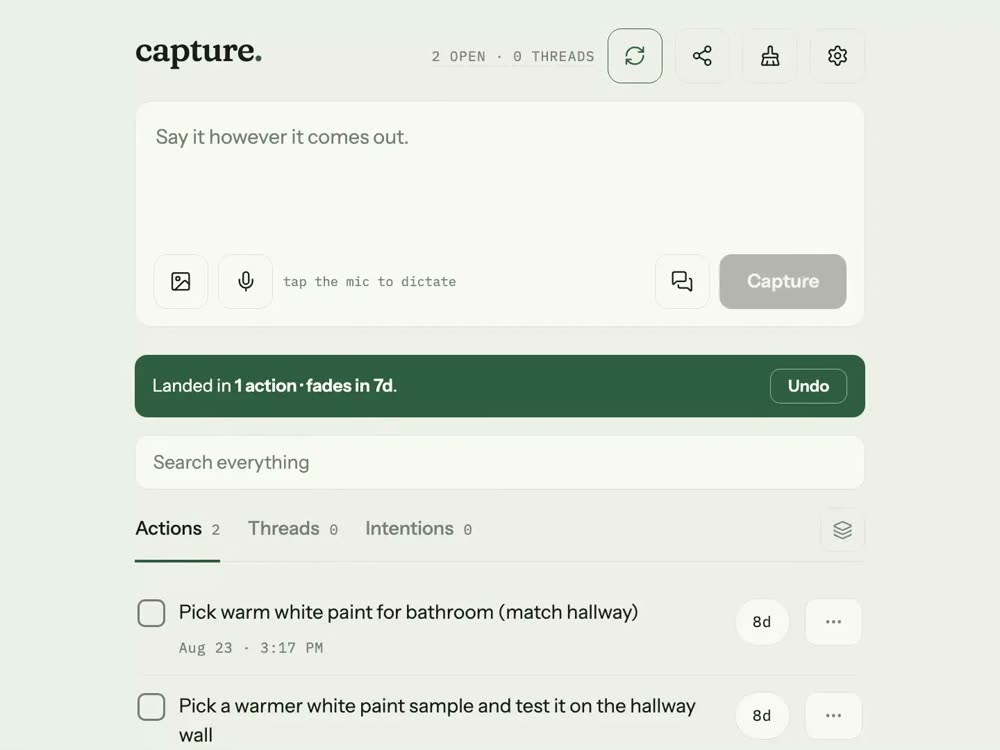Click the chat bubbles icon

coord(682,281)
